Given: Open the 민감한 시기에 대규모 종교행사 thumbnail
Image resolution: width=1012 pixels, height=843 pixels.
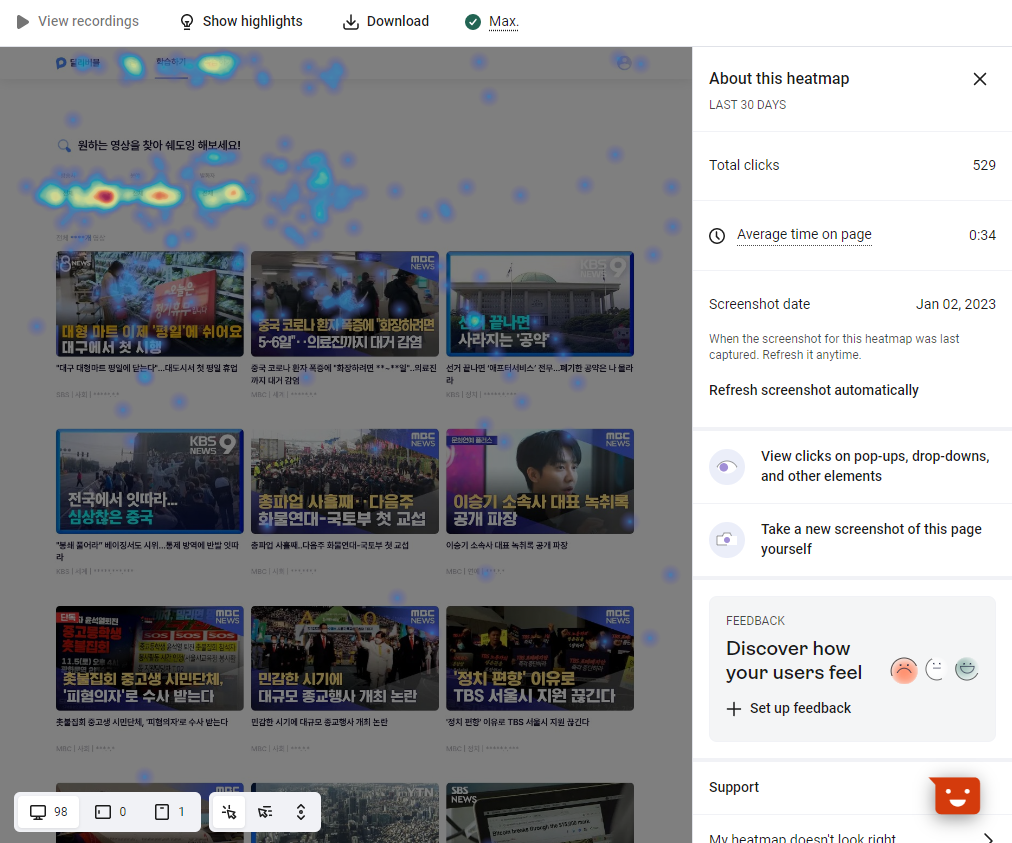Looking at the screenshot, I should 345,658.
